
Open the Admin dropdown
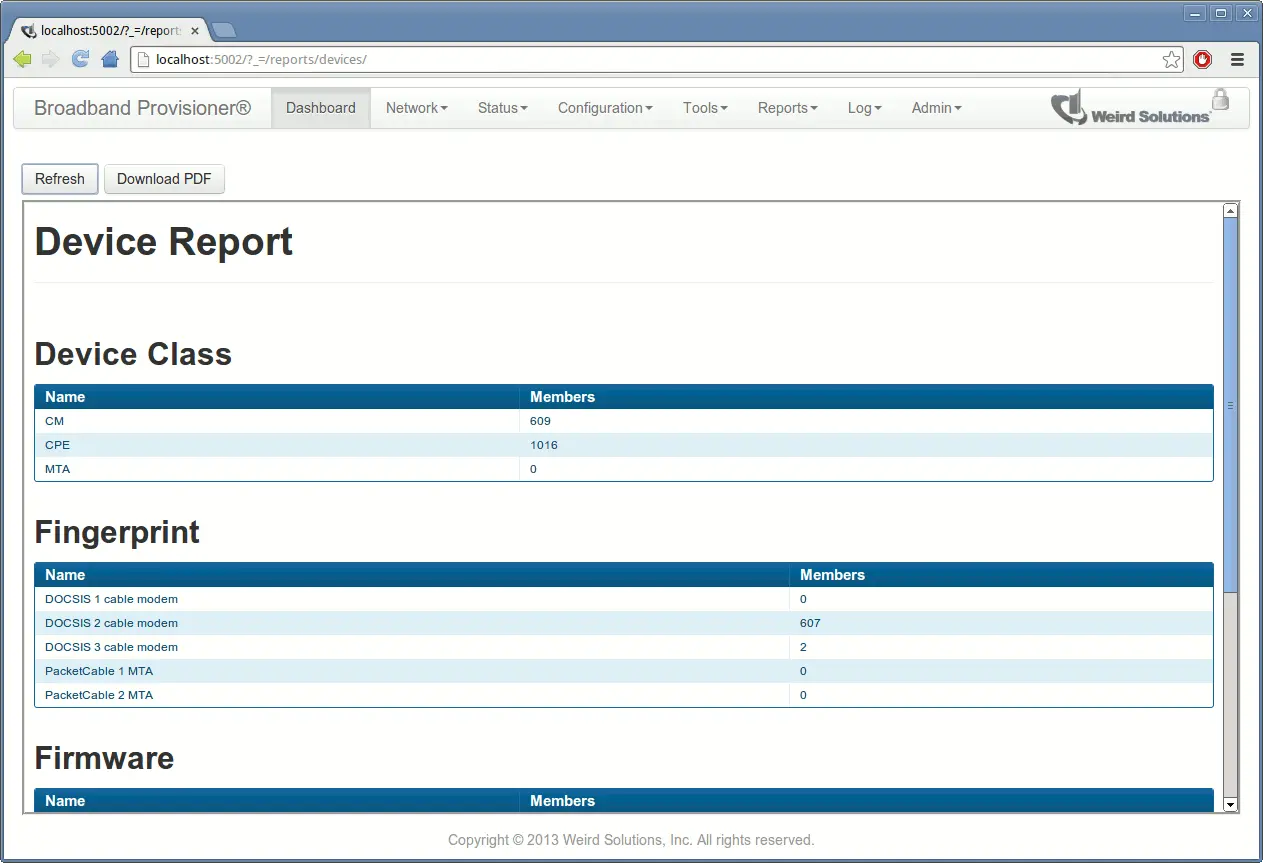[x=935, y=108]
